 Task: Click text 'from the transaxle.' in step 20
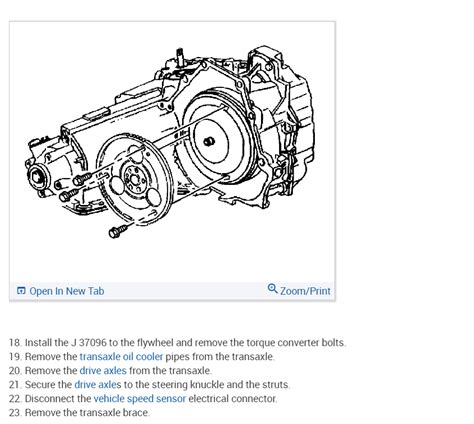pos(170,371)
